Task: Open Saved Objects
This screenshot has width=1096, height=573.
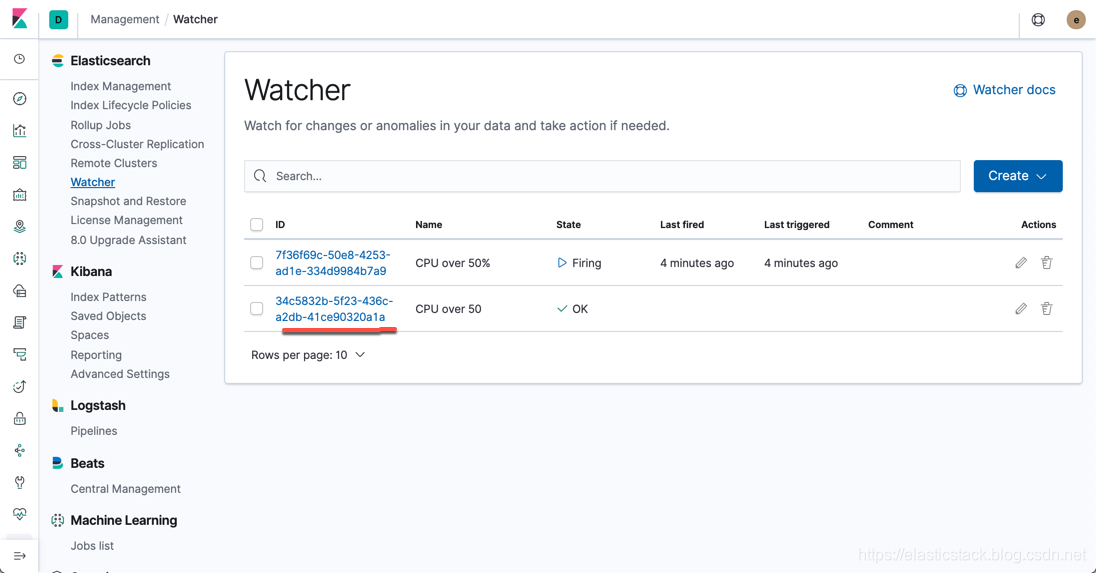Action: tap(108, 316)
